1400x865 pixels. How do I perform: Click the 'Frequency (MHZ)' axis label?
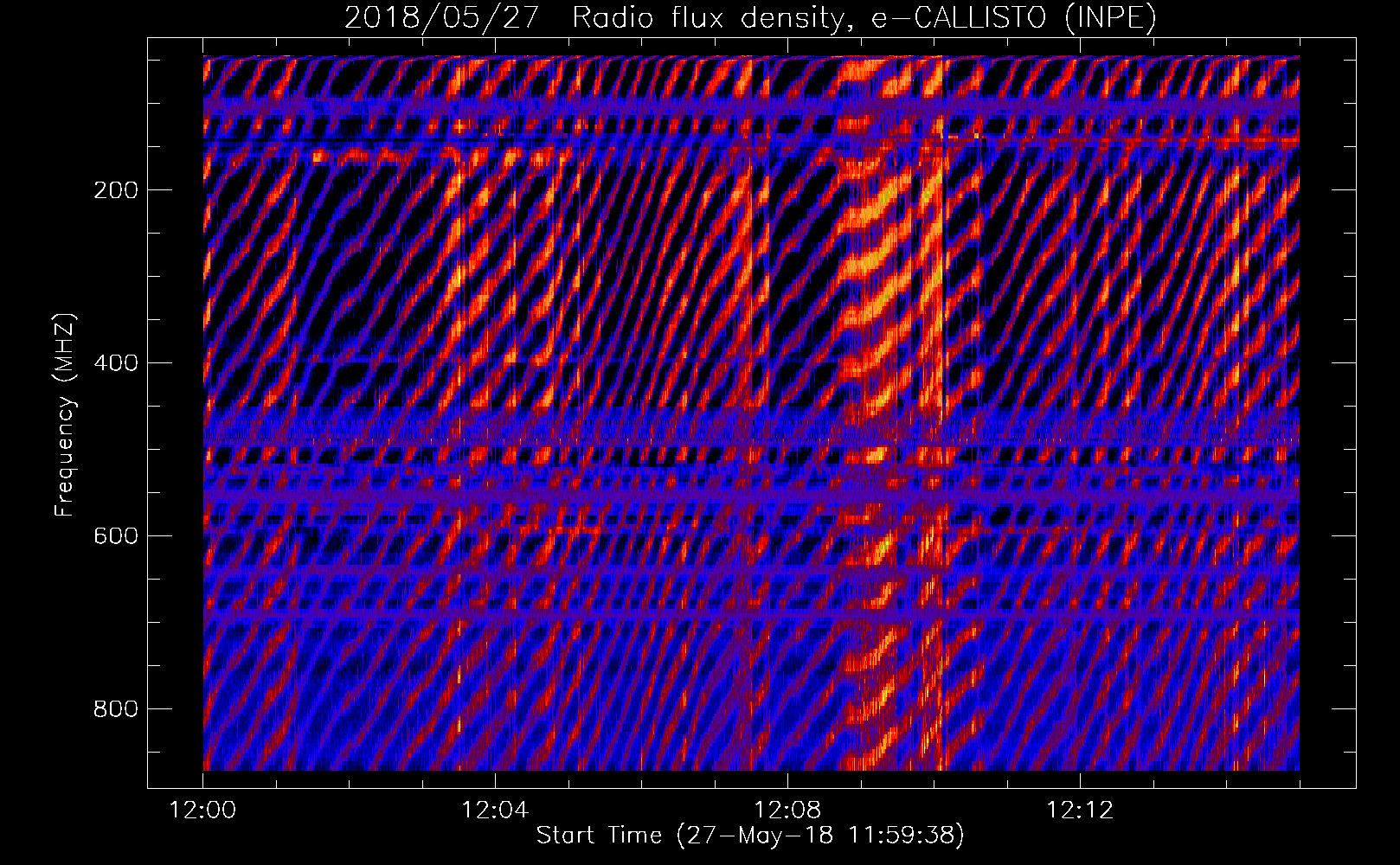pos(65,414)
